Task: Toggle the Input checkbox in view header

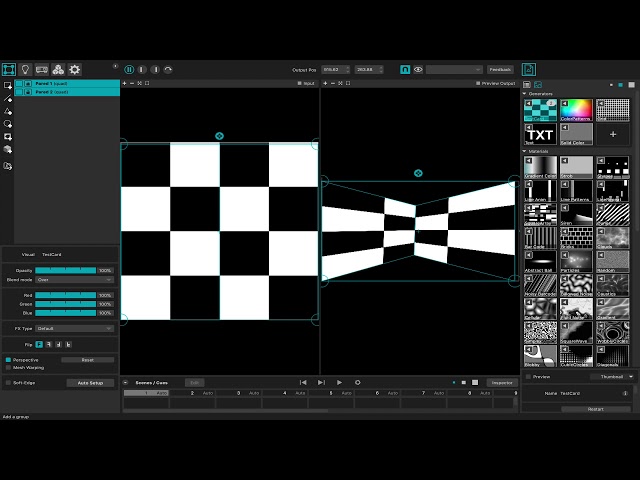Action: coord(299,83)
